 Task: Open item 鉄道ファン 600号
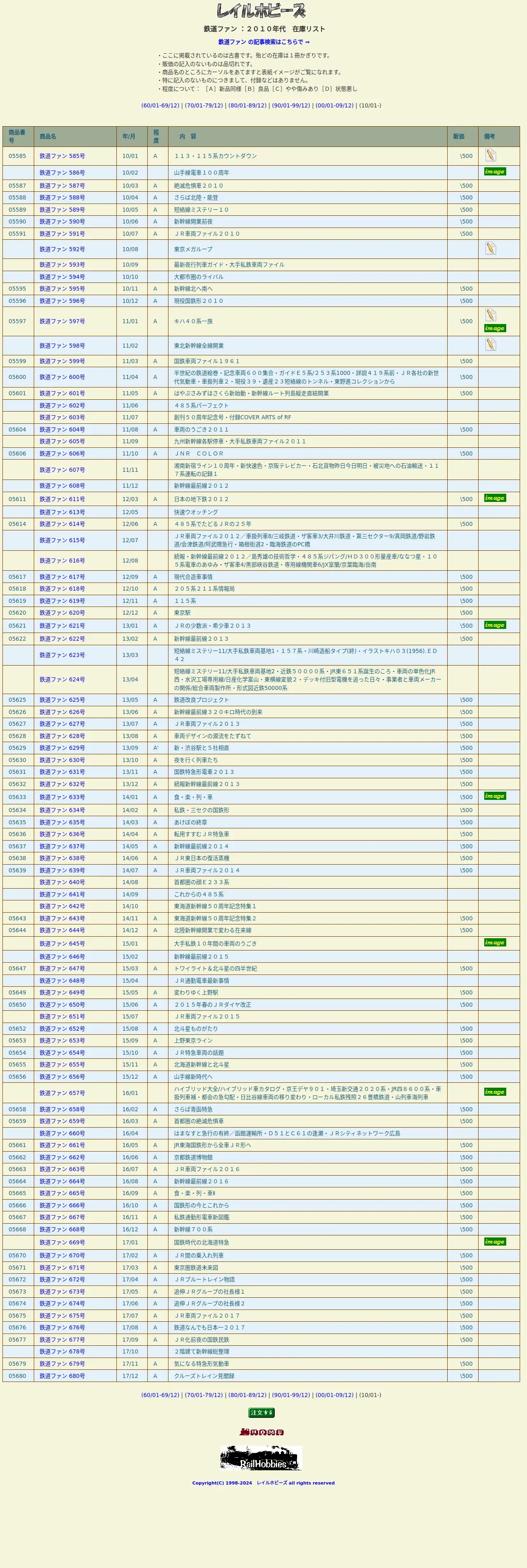[x=62, y=377]
